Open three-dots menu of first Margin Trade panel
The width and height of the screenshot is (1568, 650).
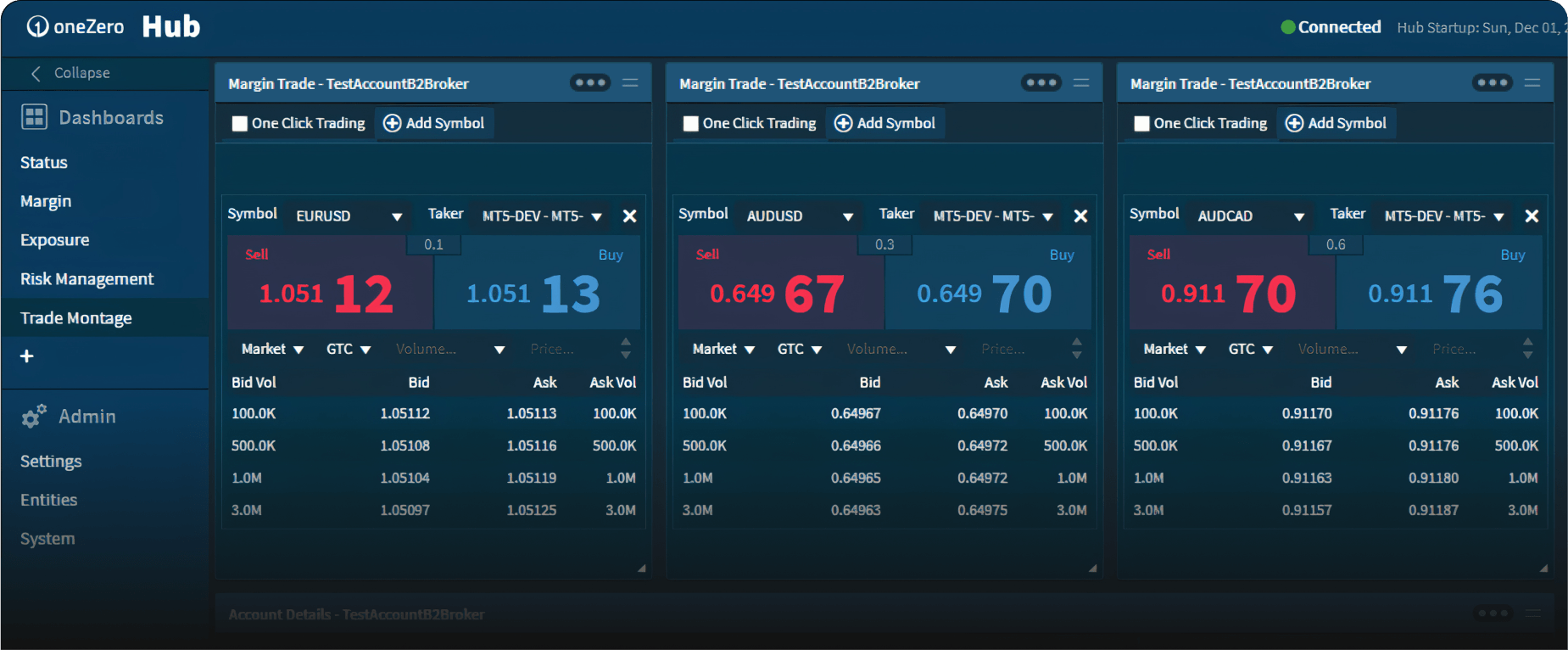589,83
